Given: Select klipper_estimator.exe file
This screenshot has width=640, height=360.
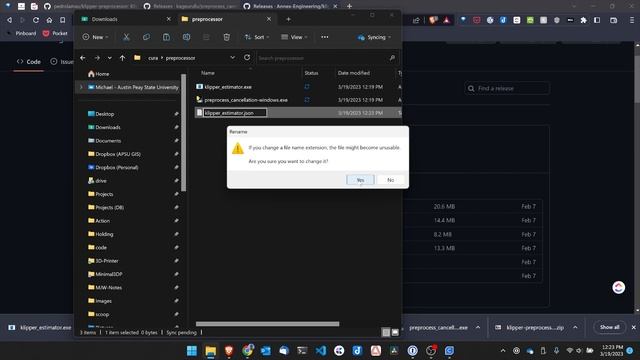Looking at the screenshot, I should [228, 87].
